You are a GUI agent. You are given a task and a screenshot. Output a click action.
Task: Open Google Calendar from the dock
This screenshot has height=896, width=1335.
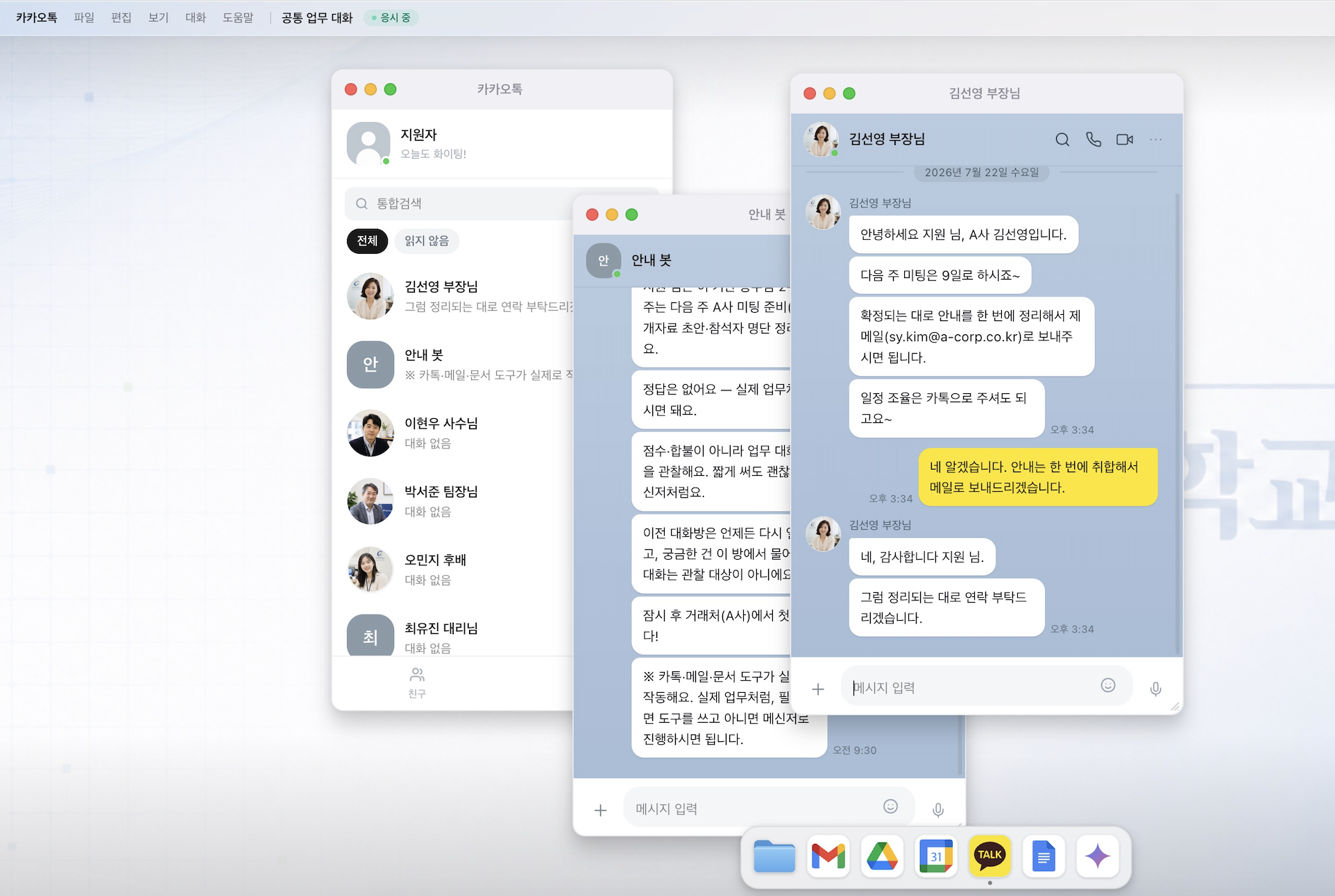coord(936,856)
